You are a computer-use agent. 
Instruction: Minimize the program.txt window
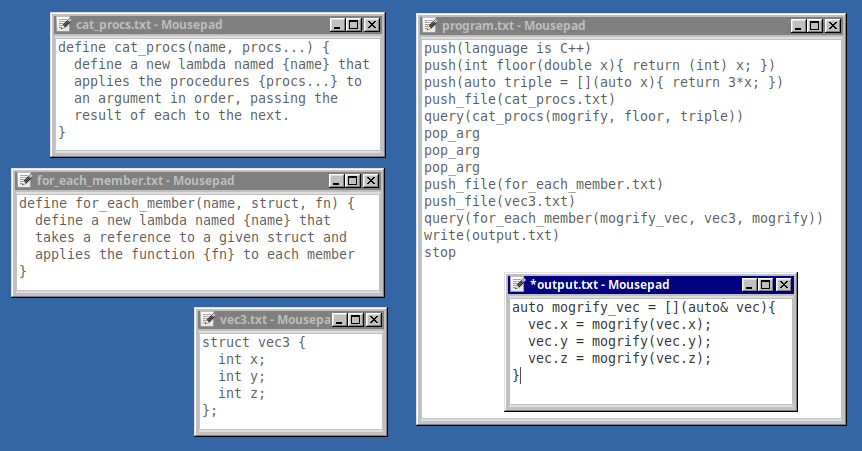(x=798, y=25)
